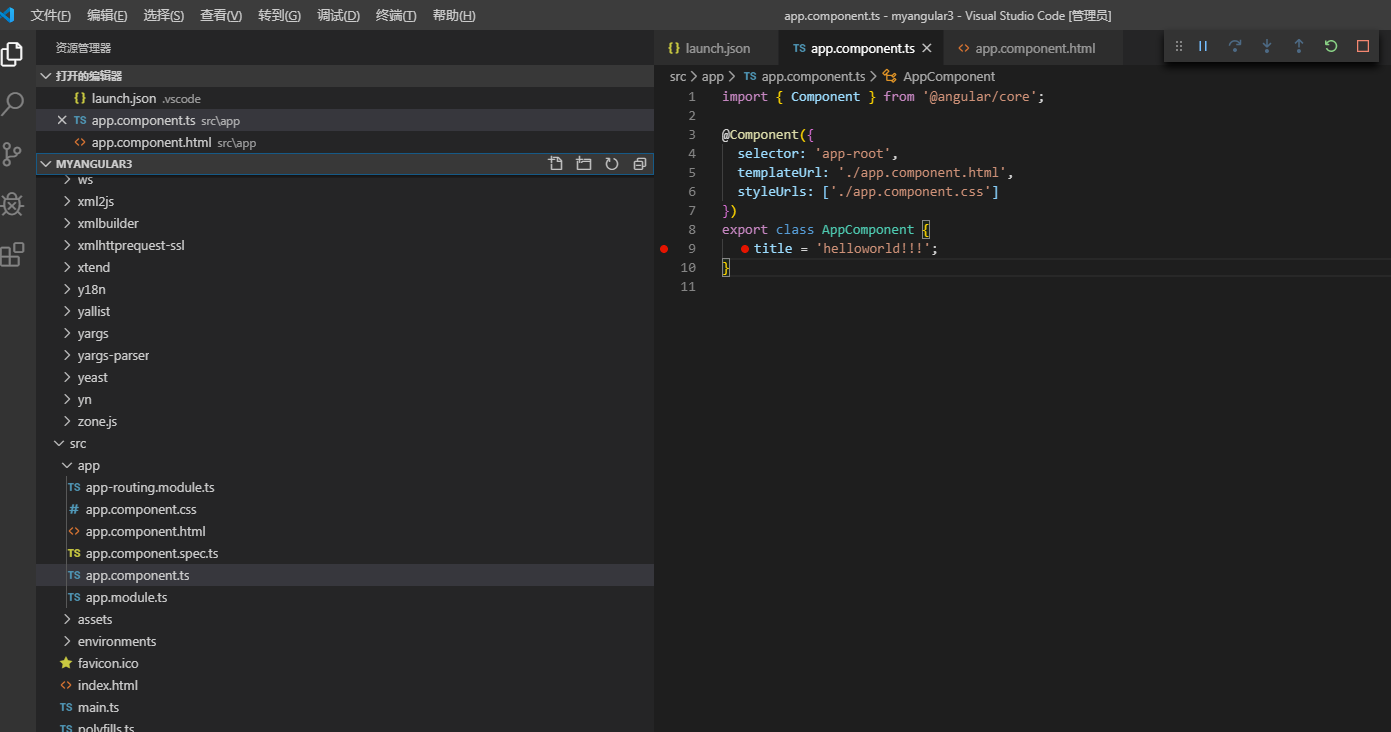The height and width of the screenshot is (732, 1391).
Task: Collapse the app folder
Action: (345, 466)
